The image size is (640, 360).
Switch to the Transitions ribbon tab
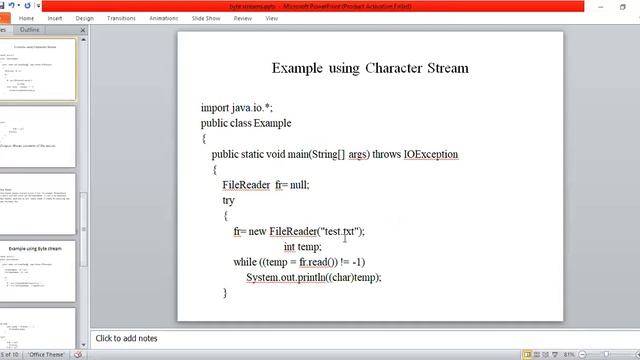pyautogui.click(x=121, y=18)
